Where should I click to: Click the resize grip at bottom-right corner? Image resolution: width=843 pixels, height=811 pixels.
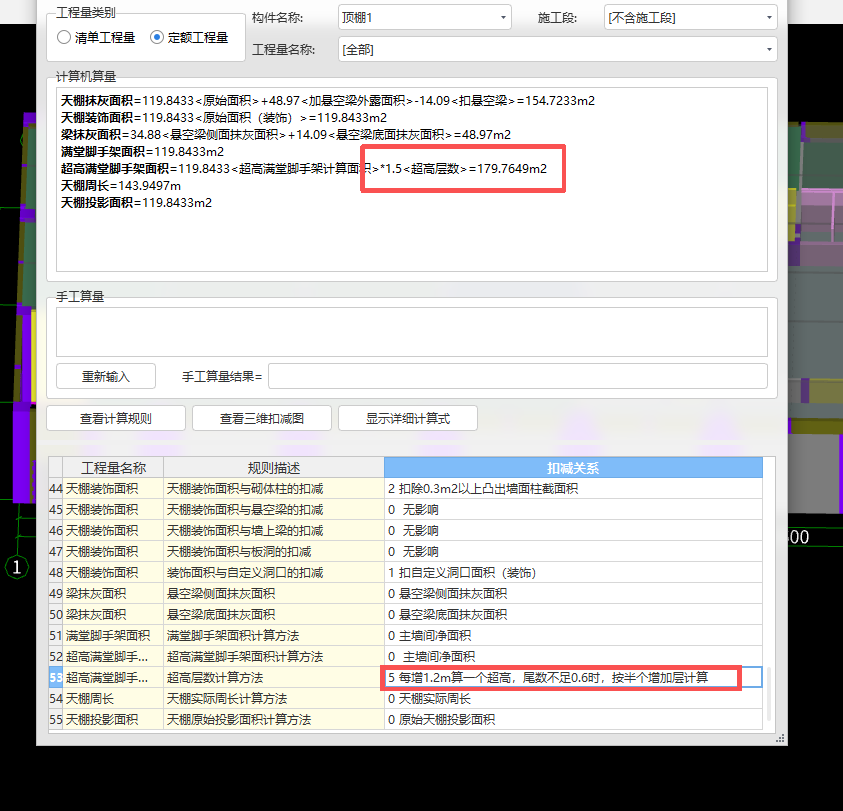[781, 740]
